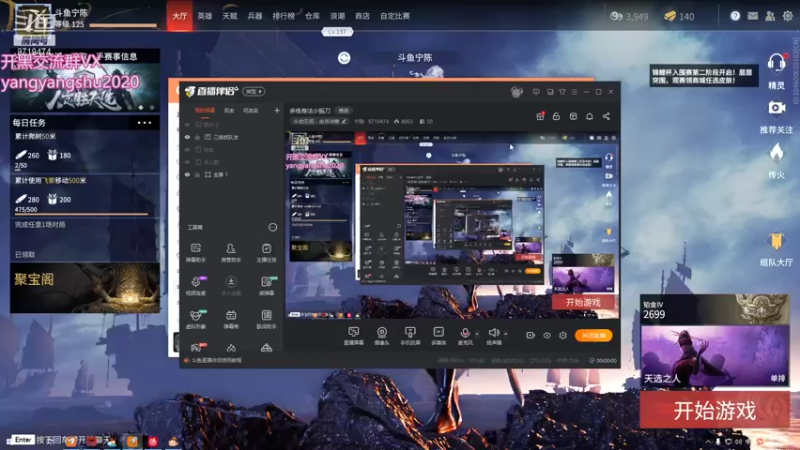The image size is (800, 450).
Task: Toggle the lock on the 三排找队友 source
Action: (197, 137)
